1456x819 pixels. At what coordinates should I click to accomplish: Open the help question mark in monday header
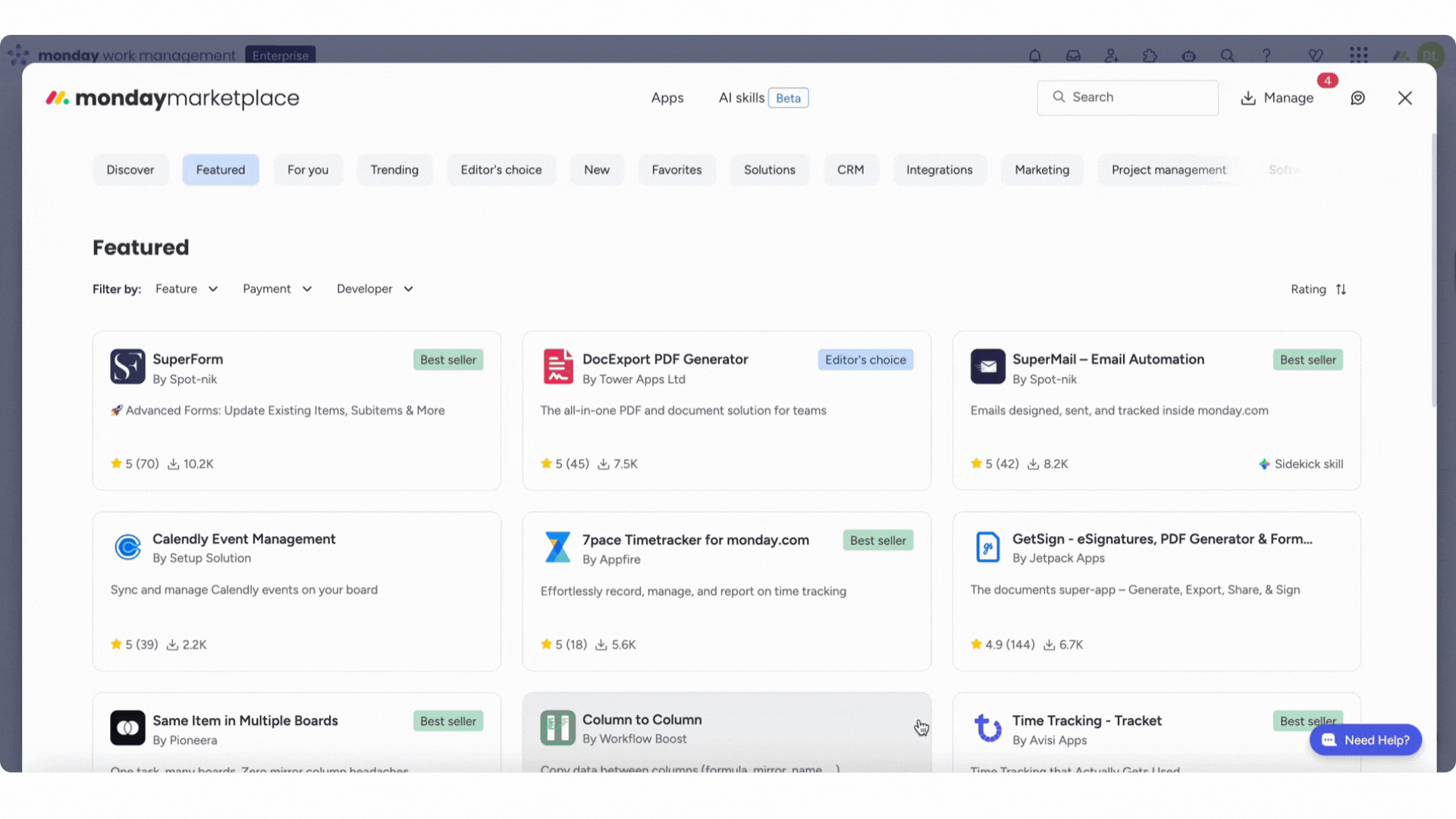[x=1266, y=55]
